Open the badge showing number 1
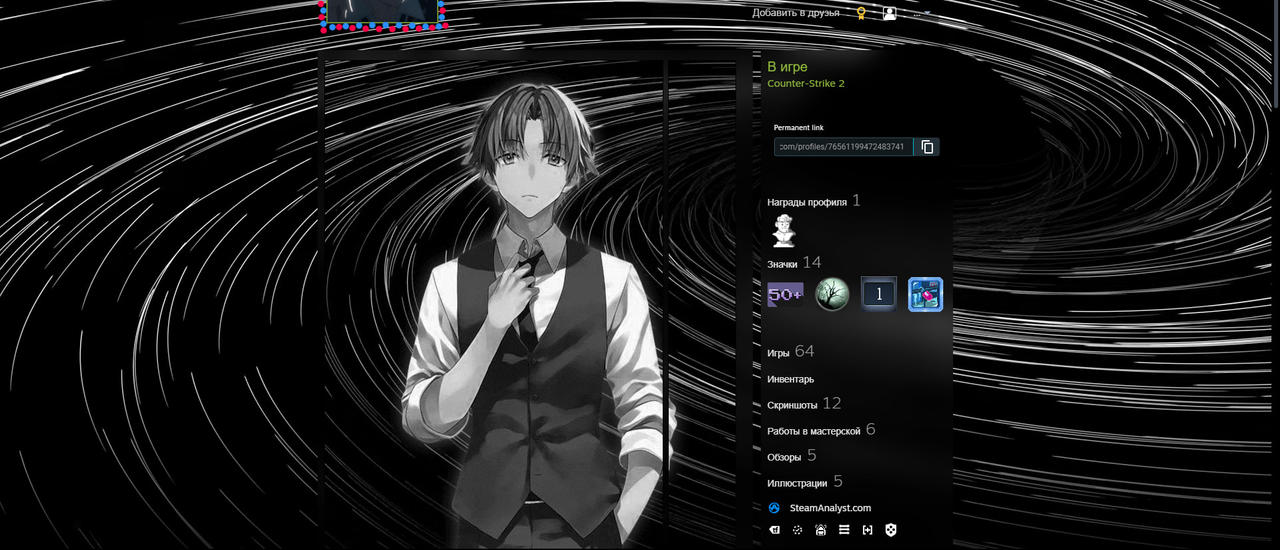The image size is (1280, 550). point(879,294)
